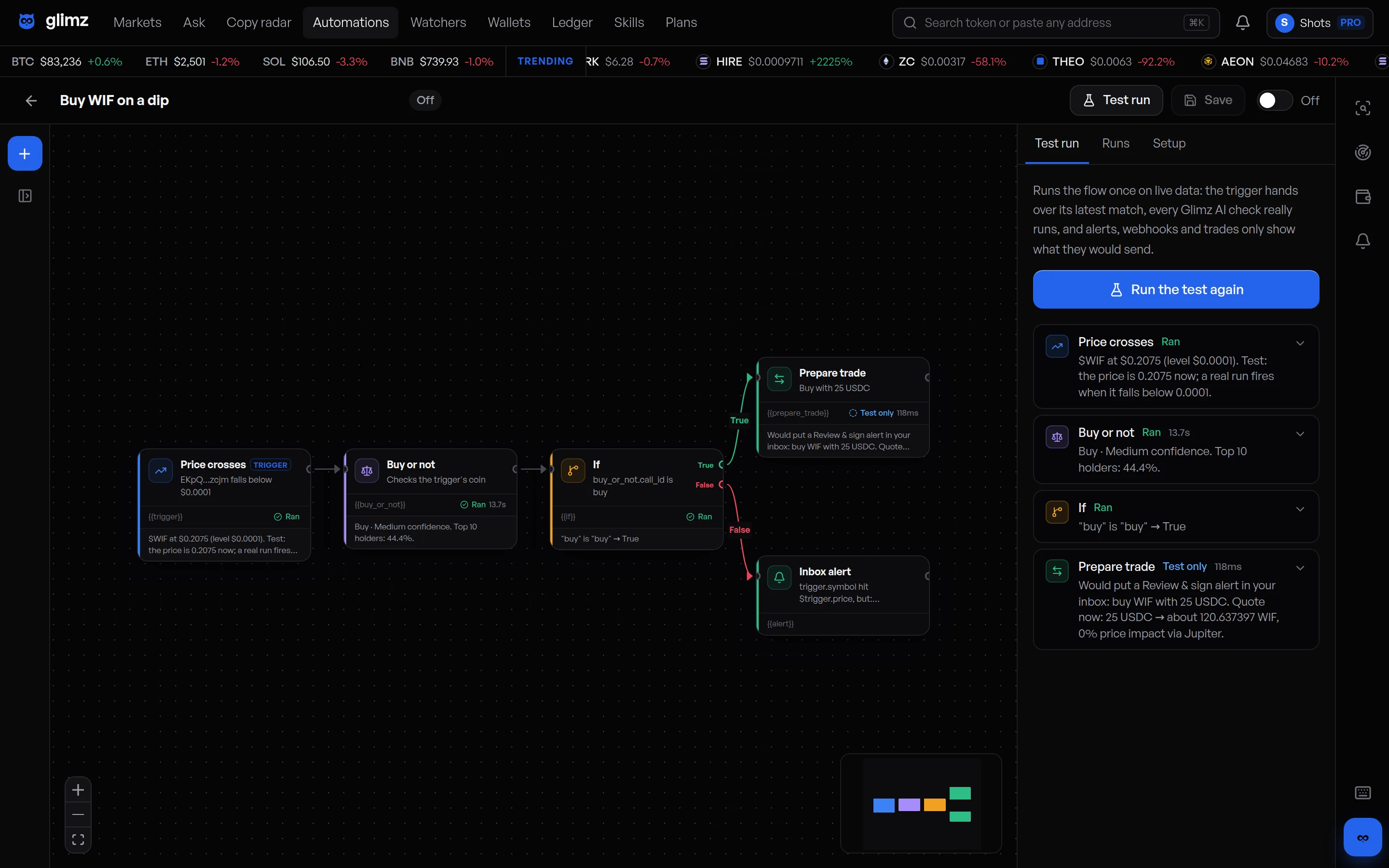Click the Prepare trade node swap icon
The width and height of the screenshot is (1389, 868).
779,379
